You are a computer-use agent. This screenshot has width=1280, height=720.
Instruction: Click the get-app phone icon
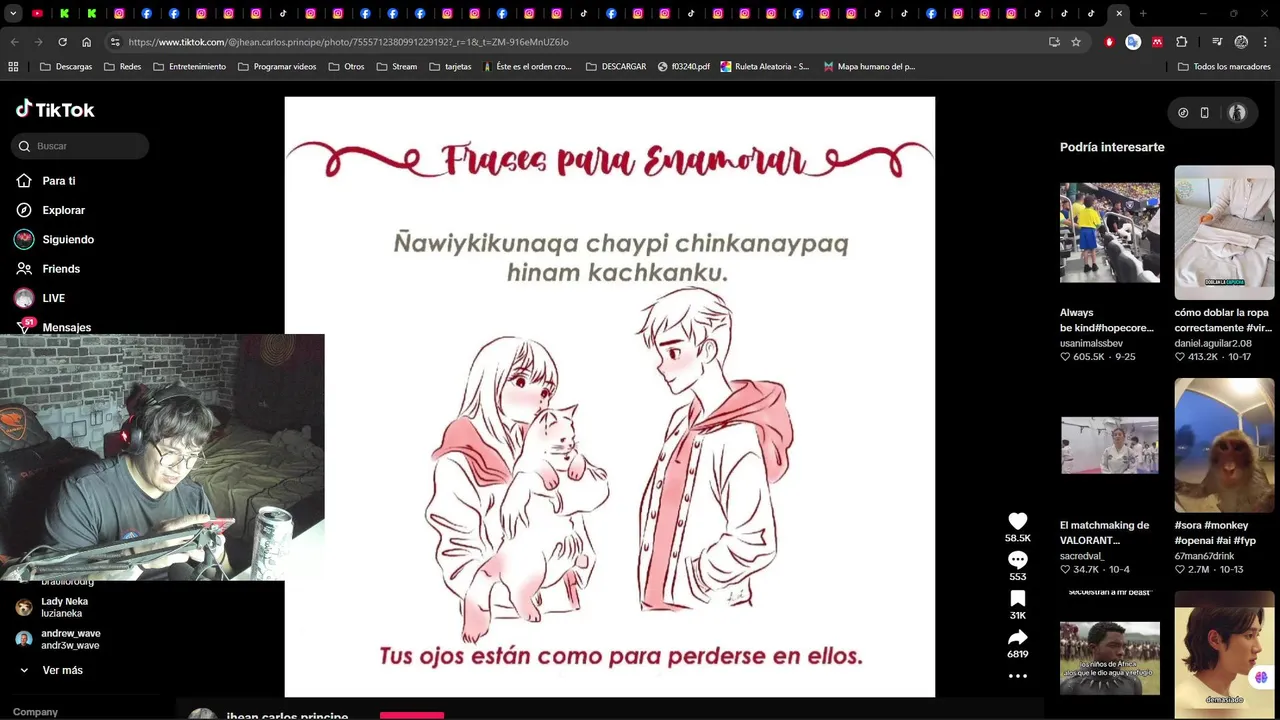click(x=1205, y=113)
